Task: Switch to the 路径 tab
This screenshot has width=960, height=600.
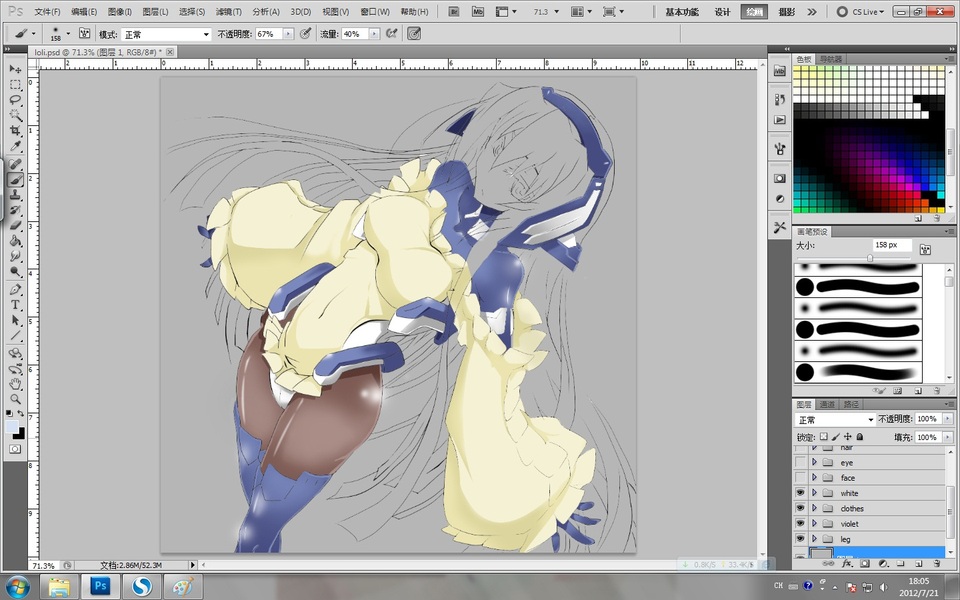Action: [x=850, y=404]
